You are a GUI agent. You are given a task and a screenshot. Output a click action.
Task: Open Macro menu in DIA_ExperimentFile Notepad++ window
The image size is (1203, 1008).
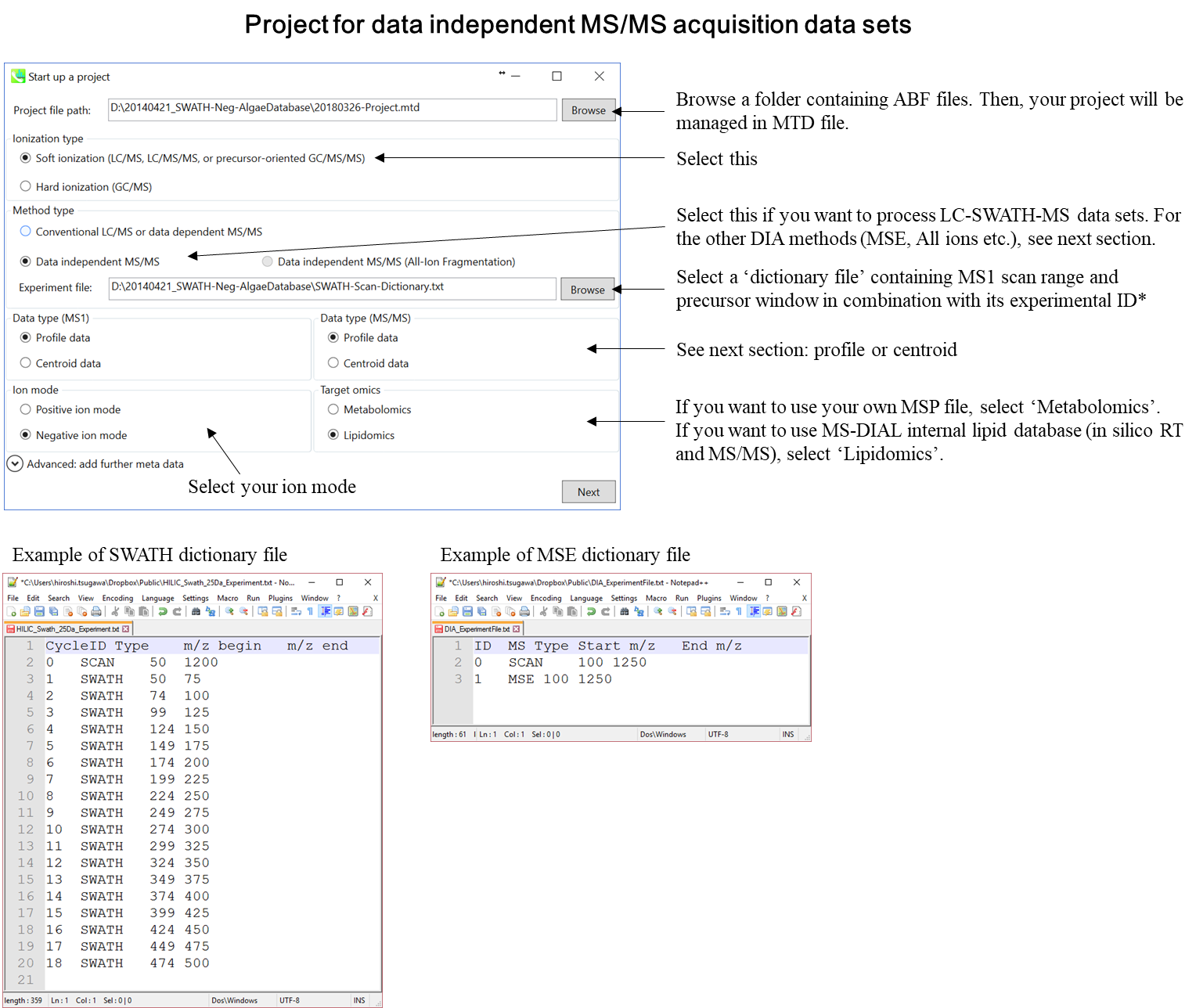(656, 598)
